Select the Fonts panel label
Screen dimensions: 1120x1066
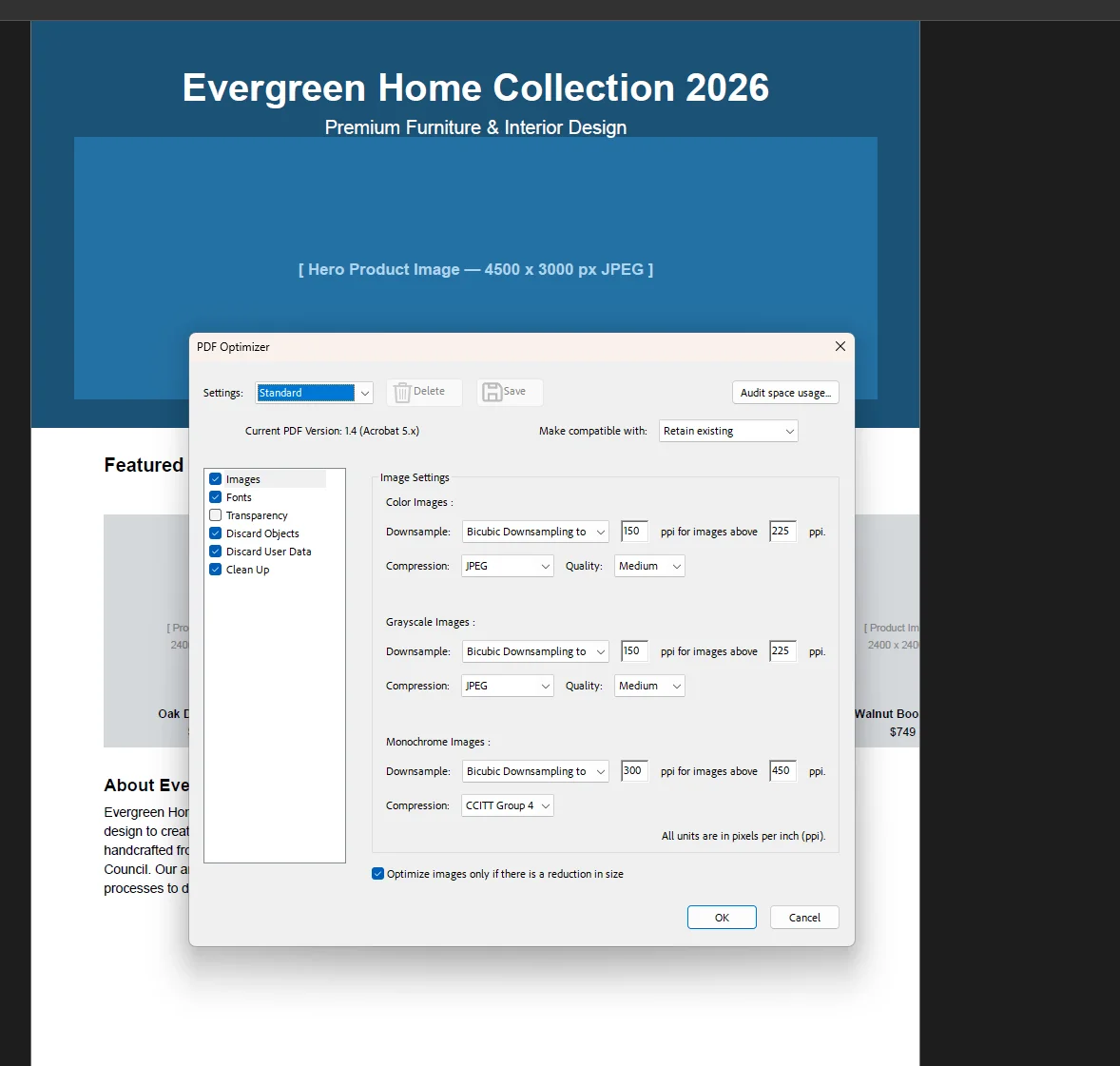[x=239, y=497]
